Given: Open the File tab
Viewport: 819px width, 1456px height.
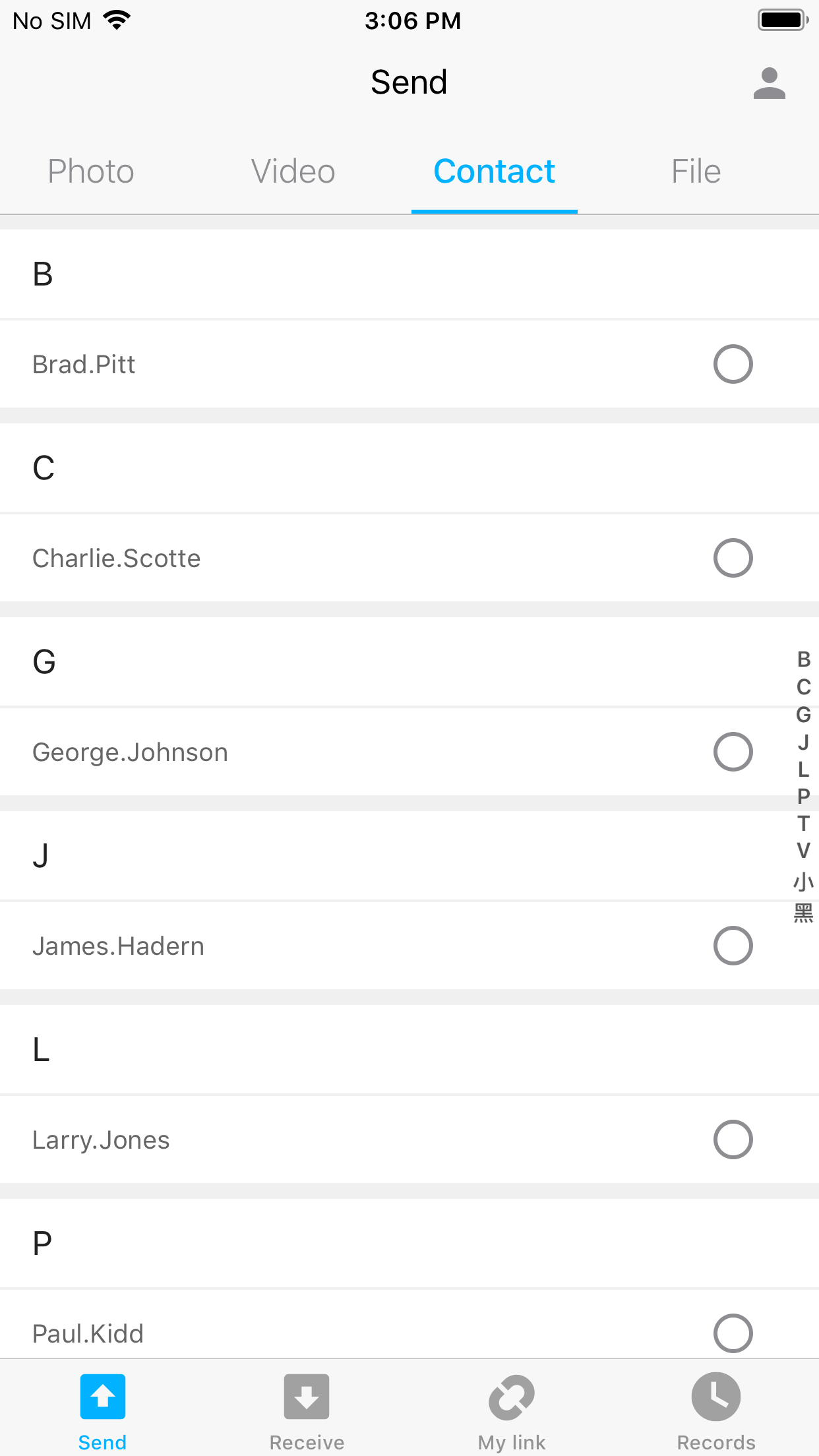Looking at the screenshot, I should [696, 171].
